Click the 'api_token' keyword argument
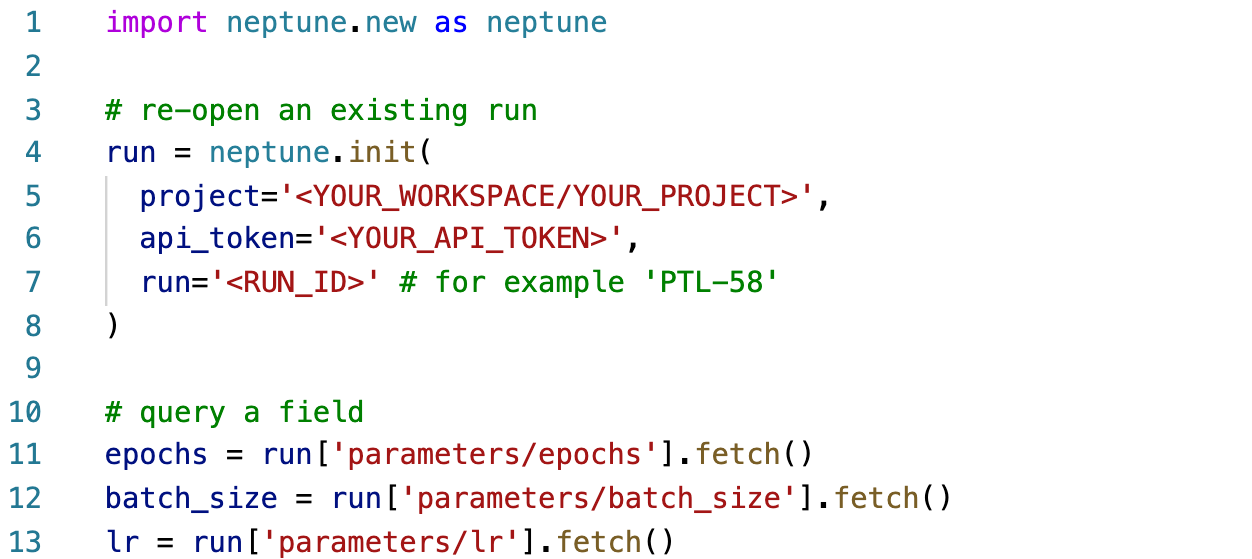 217,239
